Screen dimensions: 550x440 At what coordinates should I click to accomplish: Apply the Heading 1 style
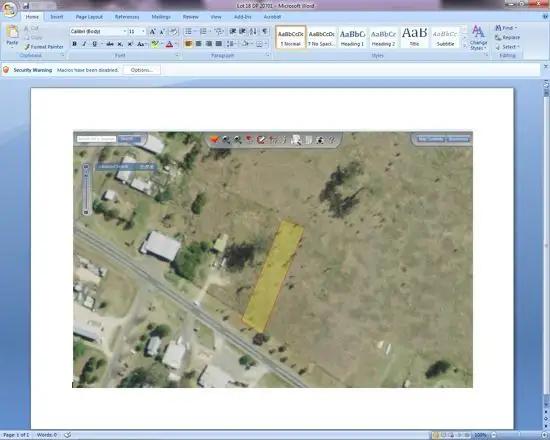(x=352, y=37)
